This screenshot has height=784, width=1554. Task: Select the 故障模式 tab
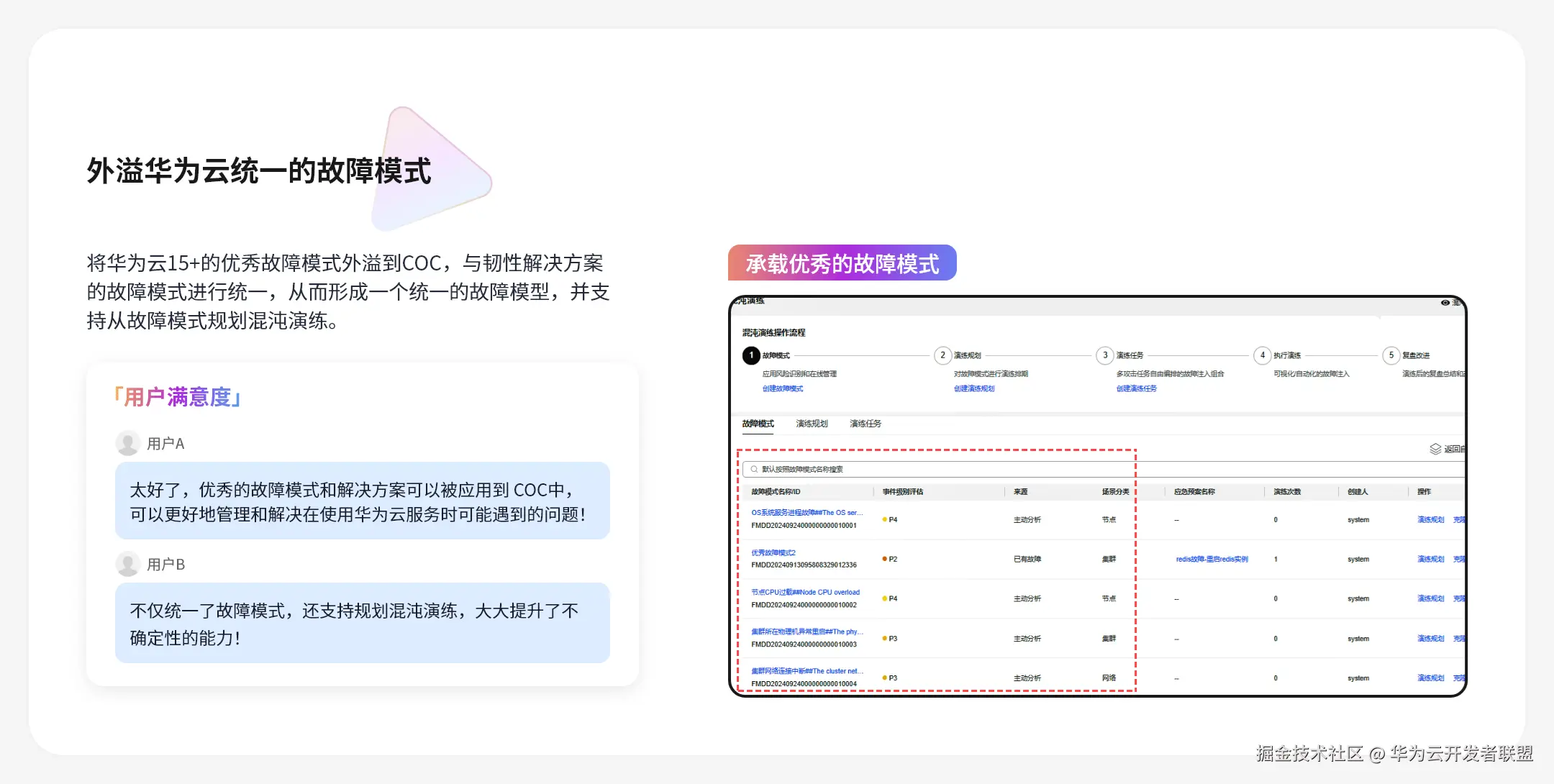pyautogui.click(x=758, y=424)
